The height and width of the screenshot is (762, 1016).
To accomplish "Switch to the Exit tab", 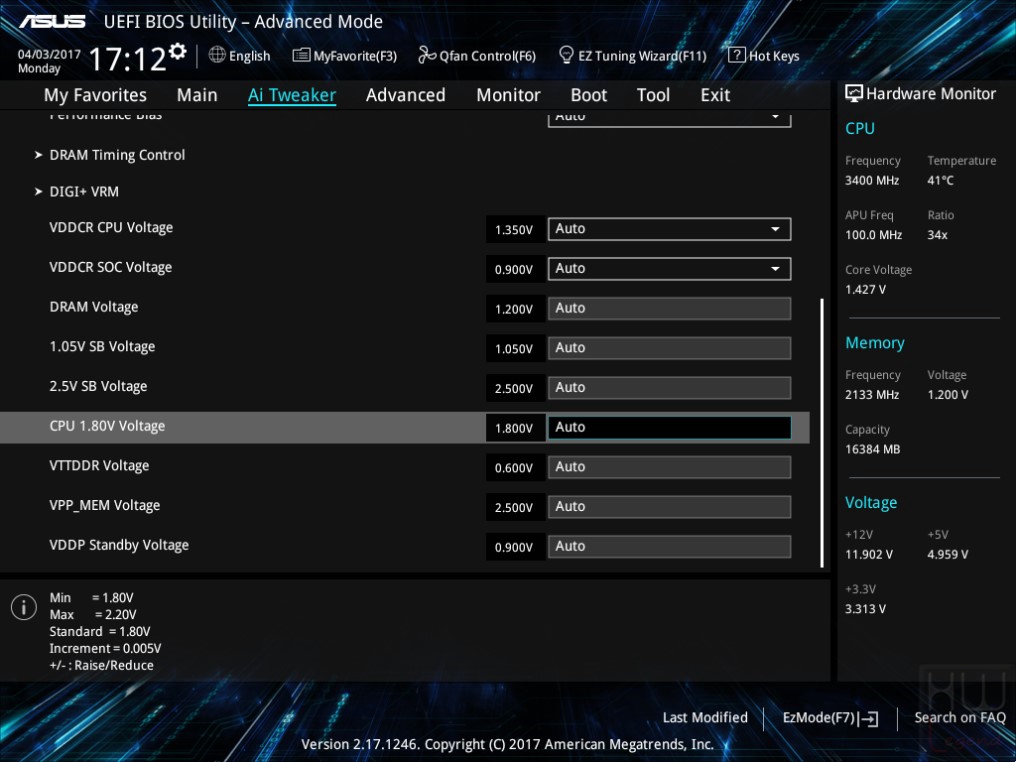I will [x=715, y=95].
